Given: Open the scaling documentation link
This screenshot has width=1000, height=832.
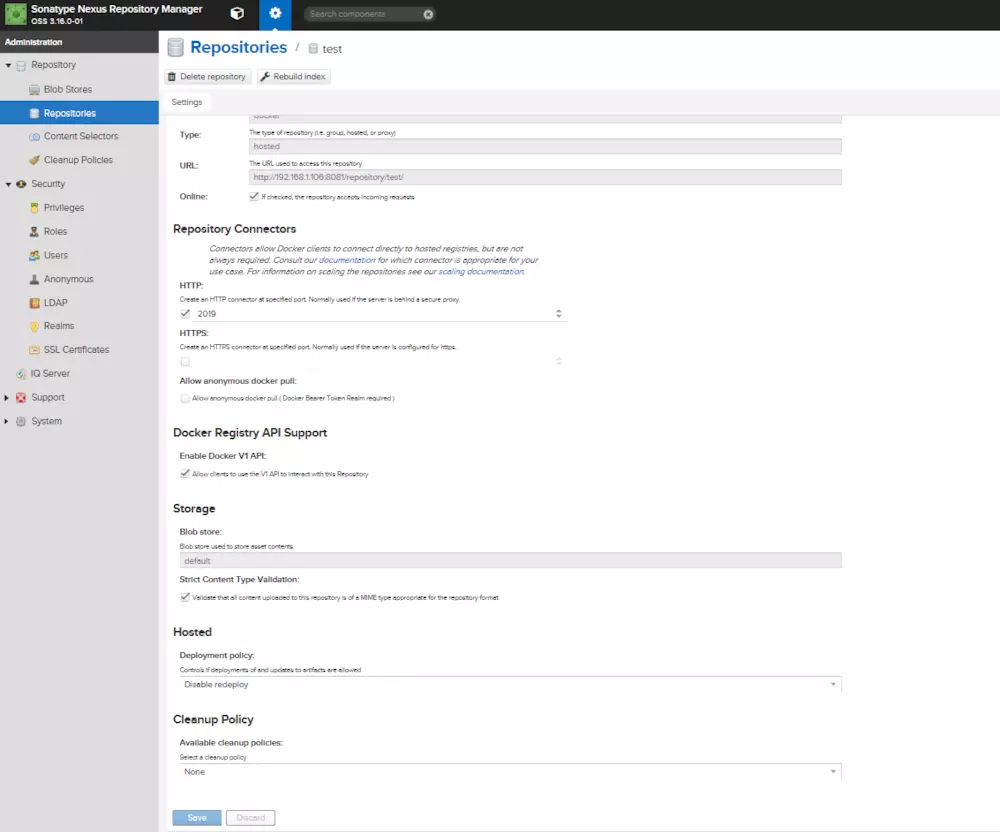Looking at the screenshot, I should [481, 272].
